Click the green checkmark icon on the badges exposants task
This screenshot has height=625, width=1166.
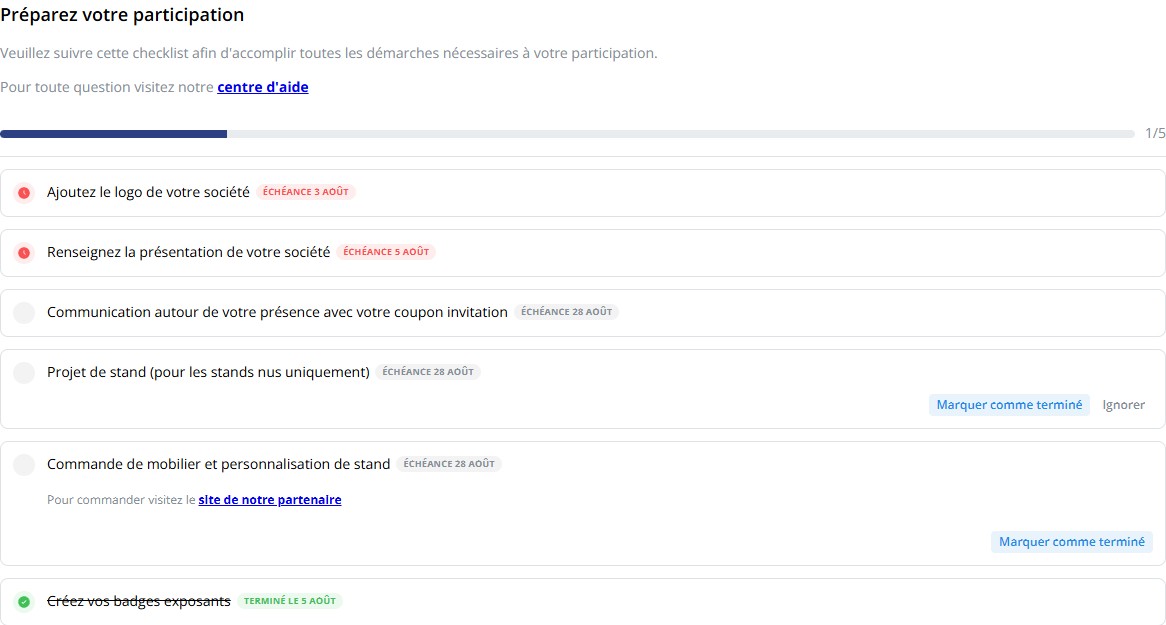point(24,601)
